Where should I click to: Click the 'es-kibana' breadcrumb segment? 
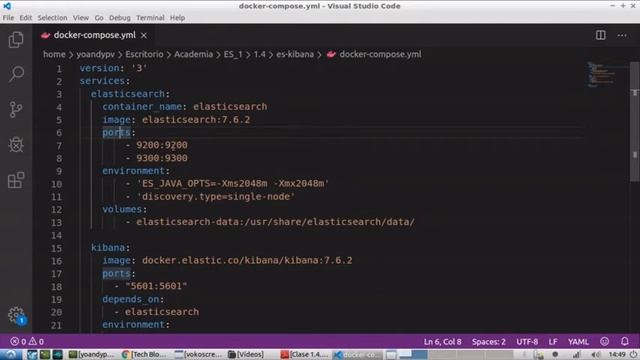point(295,54)
